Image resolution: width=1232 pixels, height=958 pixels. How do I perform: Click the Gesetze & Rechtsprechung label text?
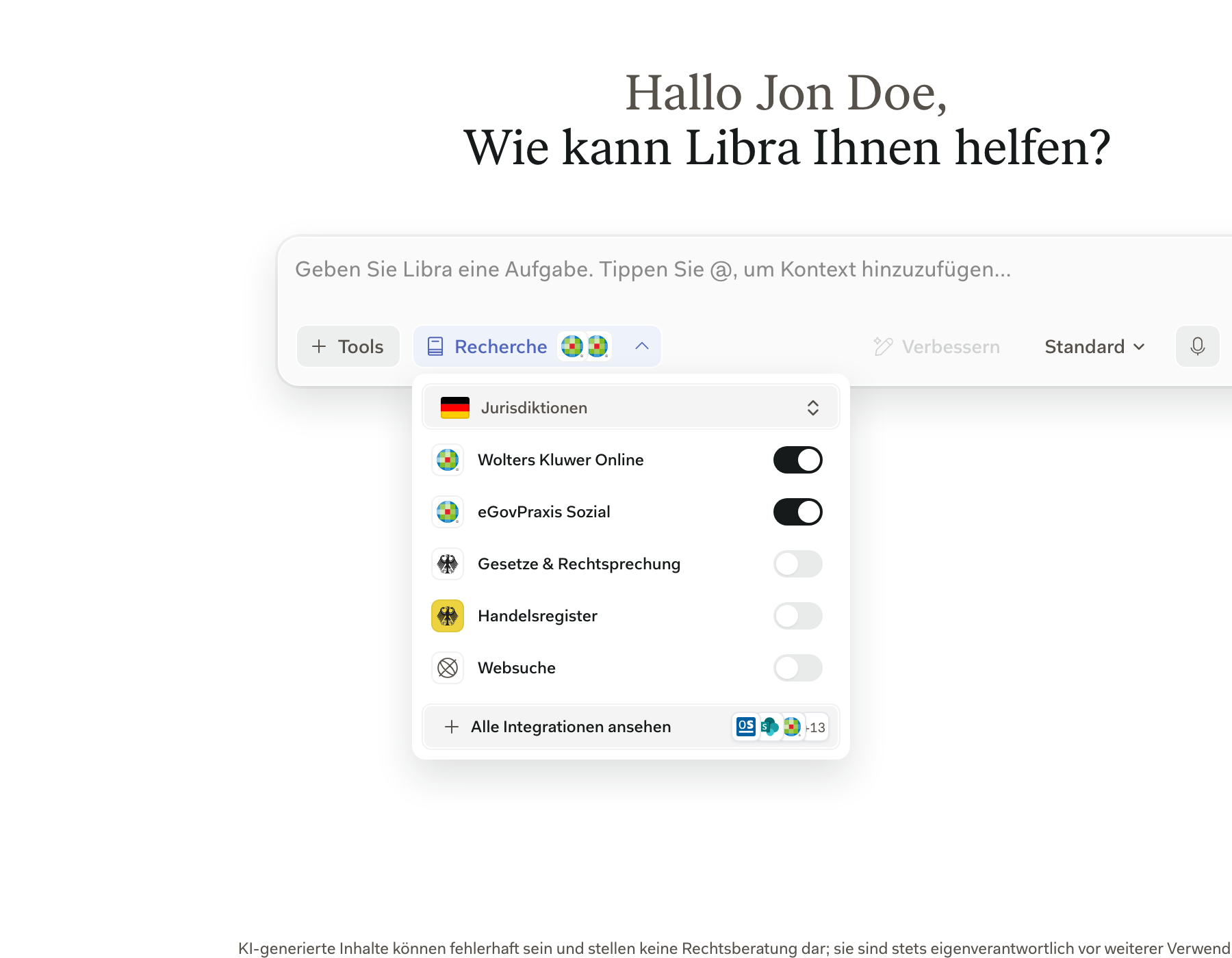coord(579,564)
